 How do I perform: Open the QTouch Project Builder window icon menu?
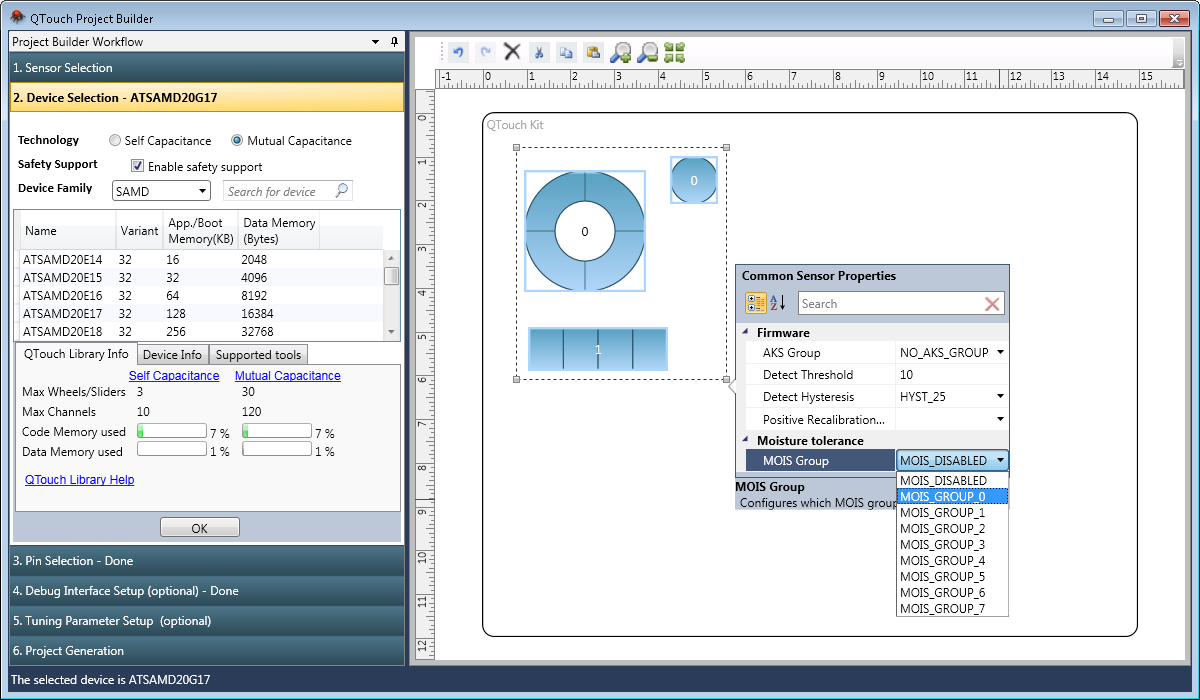[17, 18]
